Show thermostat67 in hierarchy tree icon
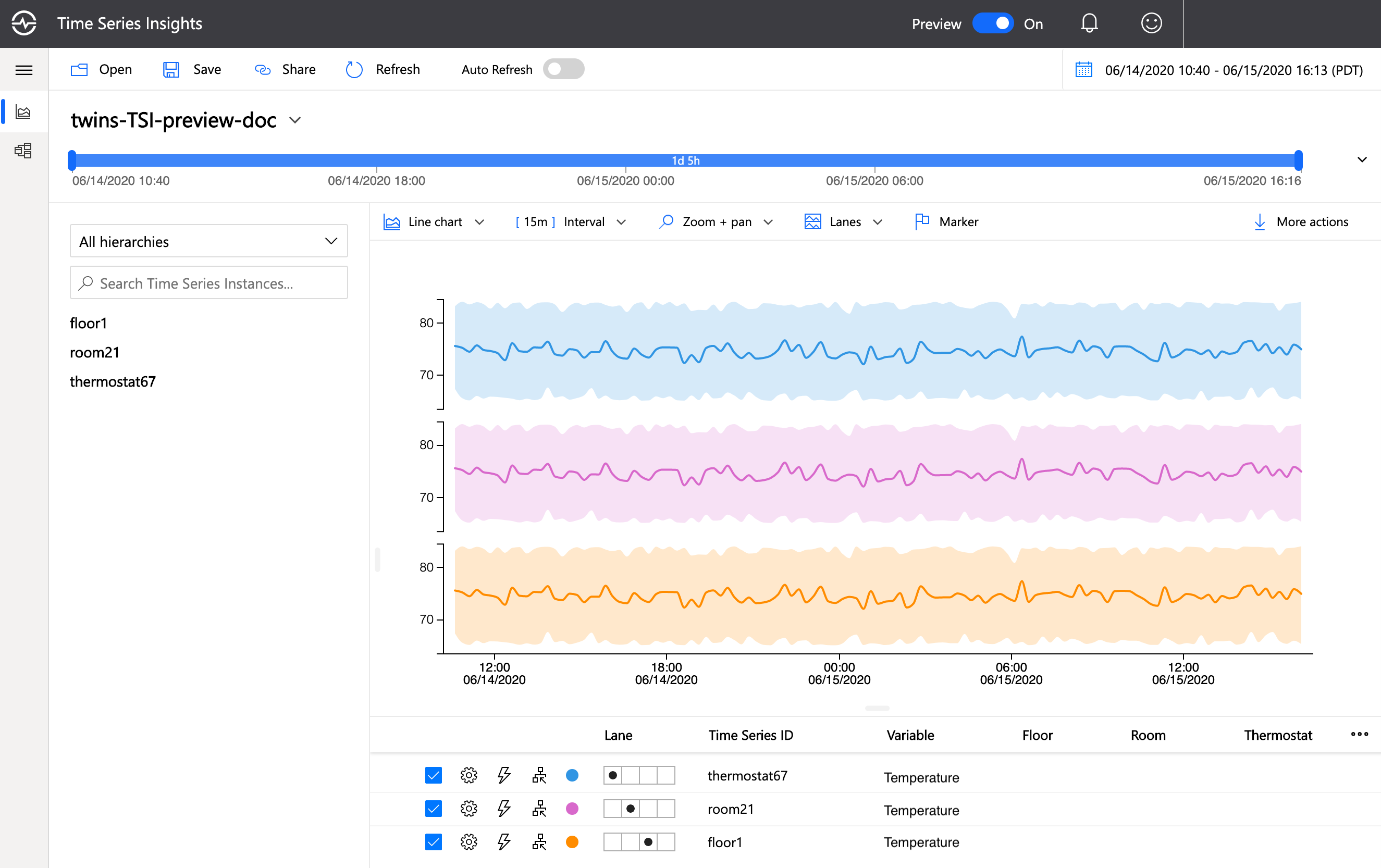 (x=539, y=776)
